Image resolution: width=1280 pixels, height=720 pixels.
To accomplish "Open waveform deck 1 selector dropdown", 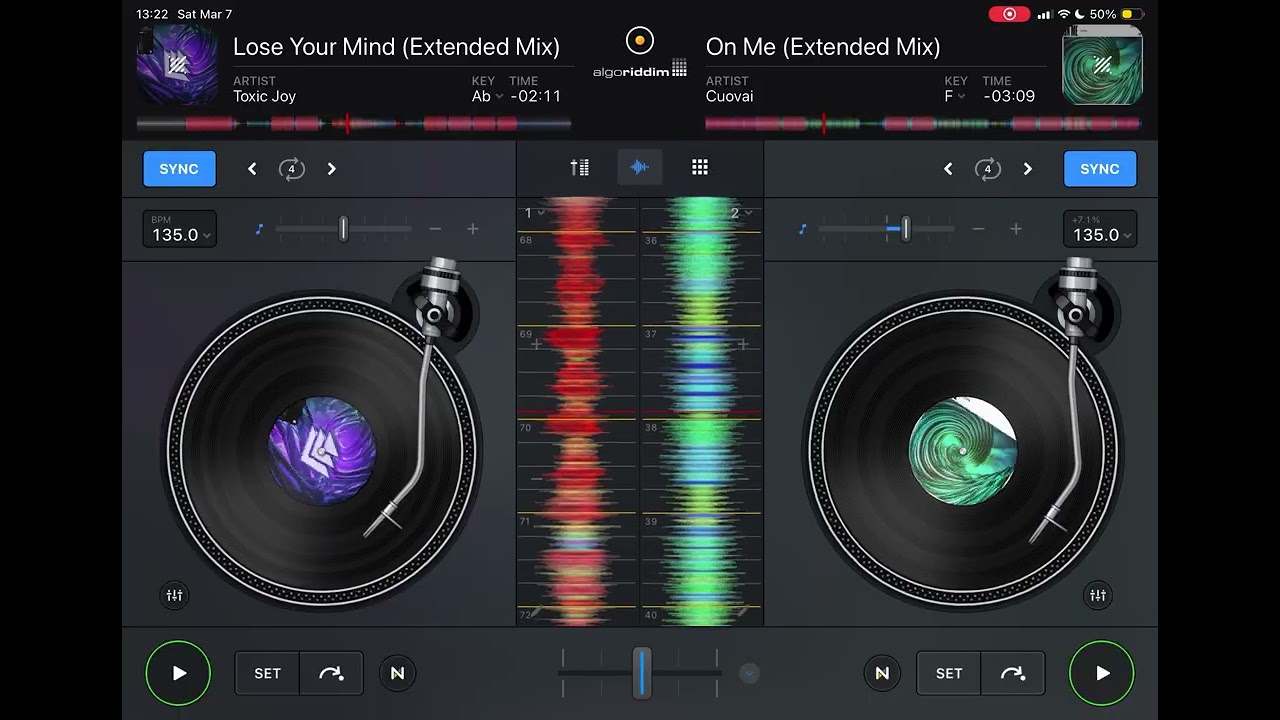I will click(x=535, y=213).
